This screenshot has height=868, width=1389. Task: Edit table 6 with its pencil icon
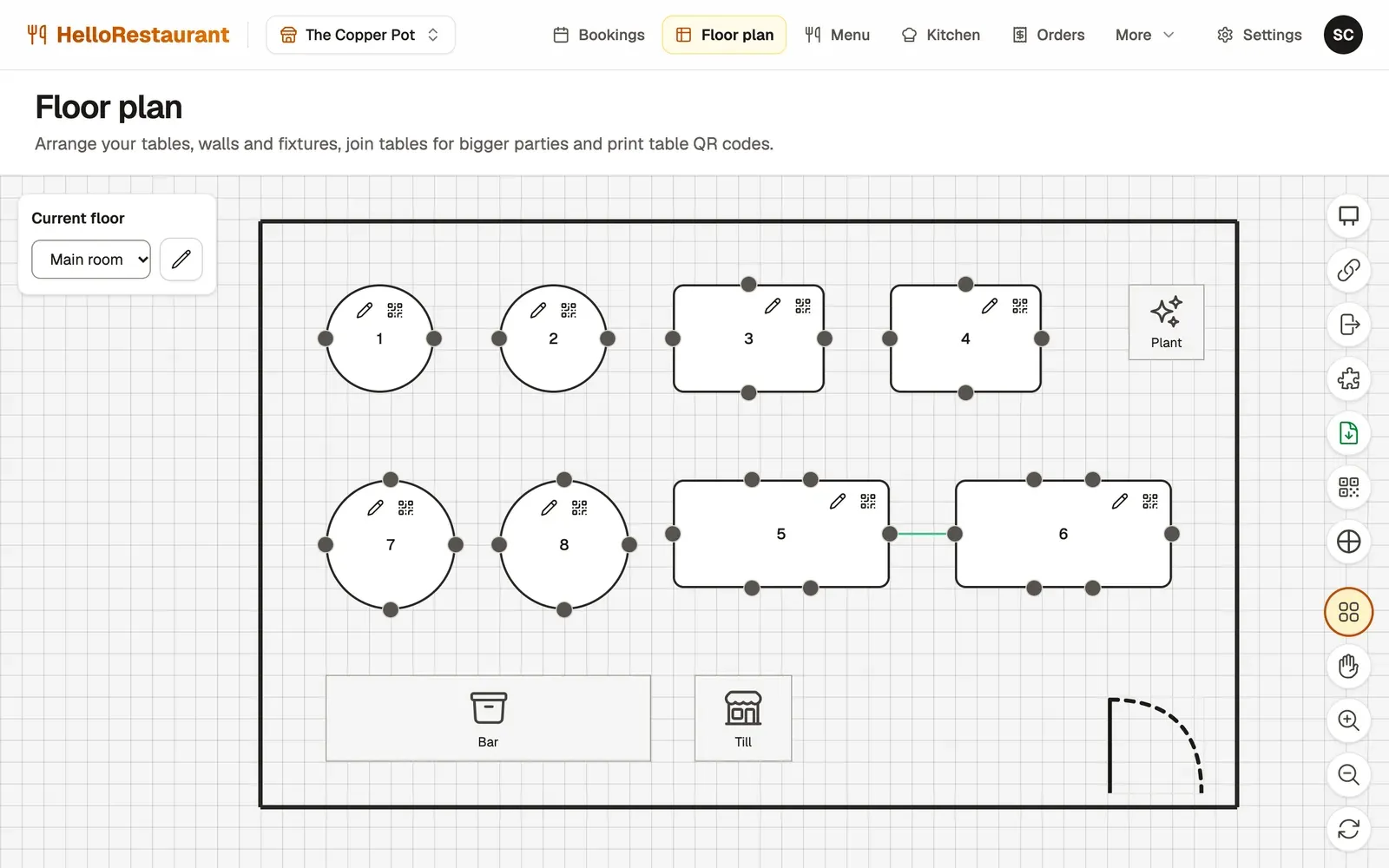[x=1120, y=501]
